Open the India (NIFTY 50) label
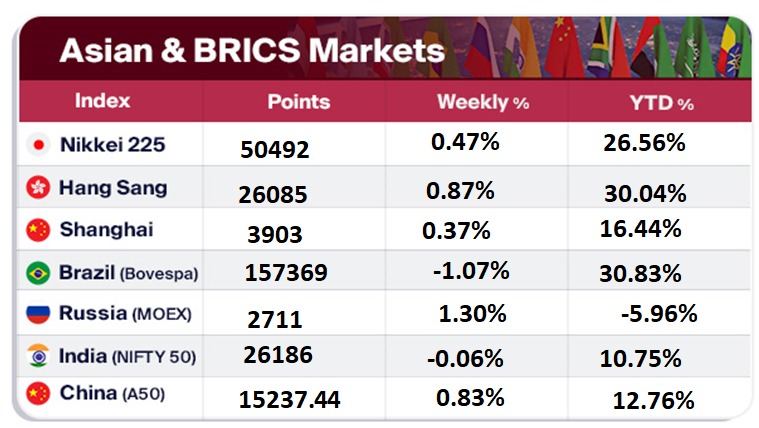This screenshot has width=759, height=428. pyautogui.click(x=127, y=355)
